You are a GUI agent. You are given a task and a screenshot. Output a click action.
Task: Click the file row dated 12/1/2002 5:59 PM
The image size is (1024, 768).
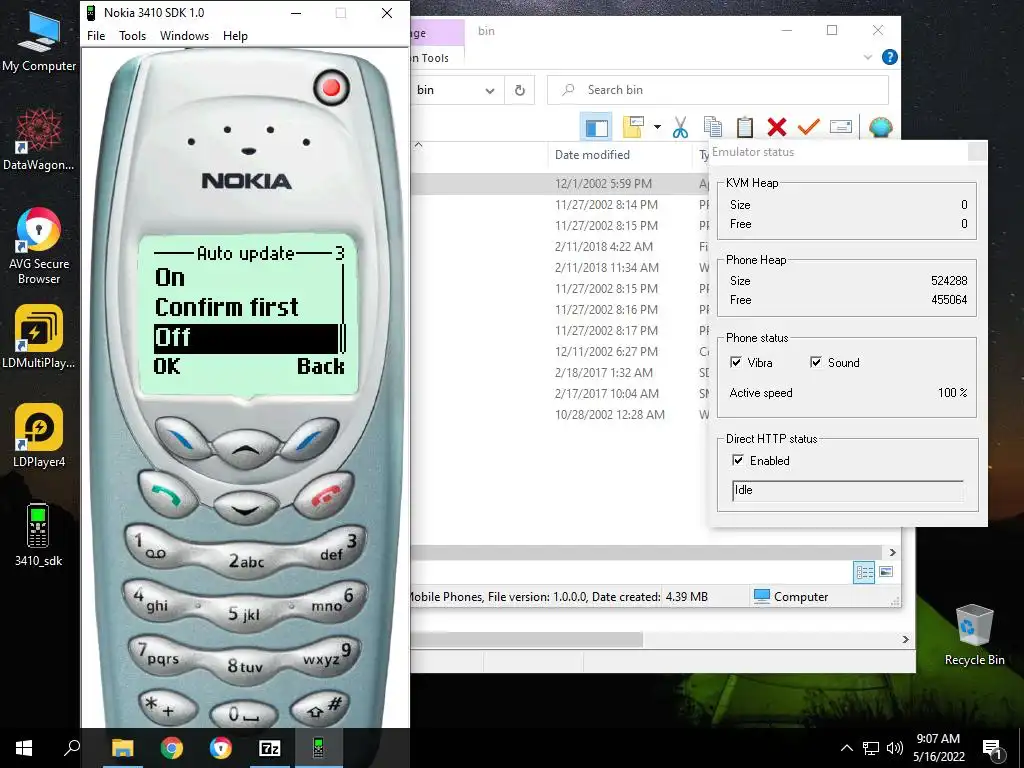tap(562, 184)
